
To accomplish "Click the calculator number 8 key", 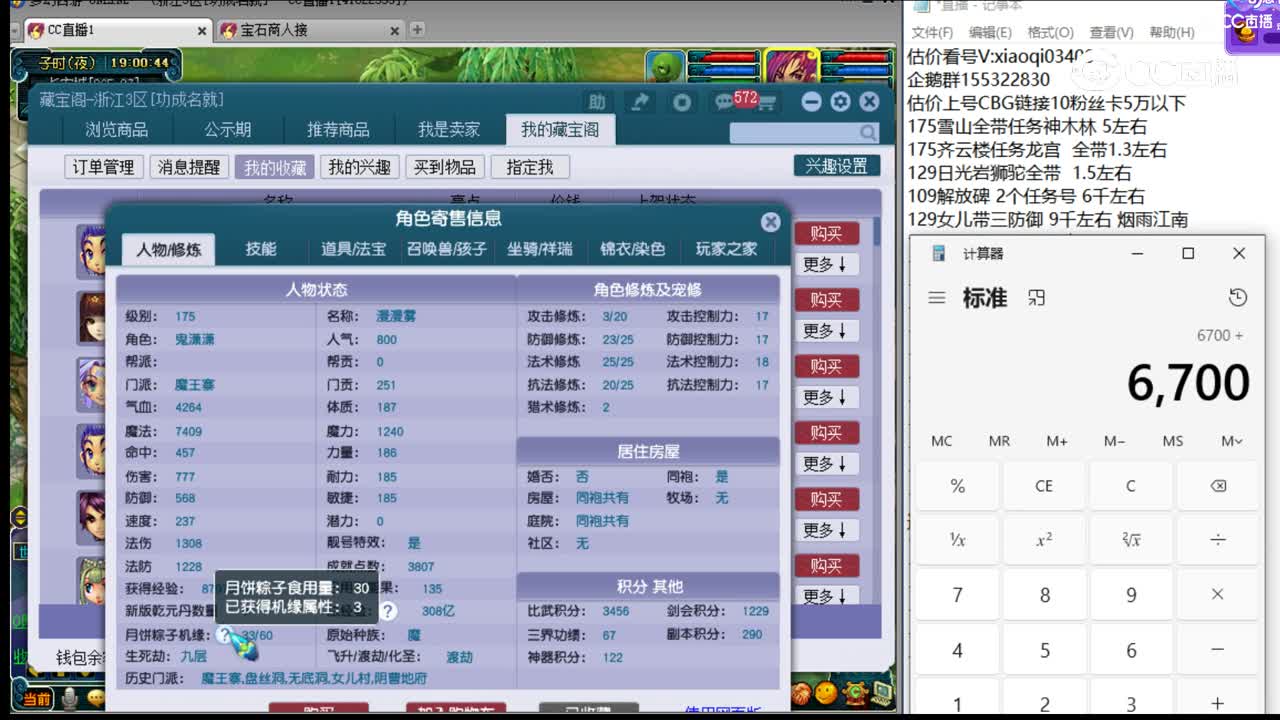I will [x=1044, y=595].
